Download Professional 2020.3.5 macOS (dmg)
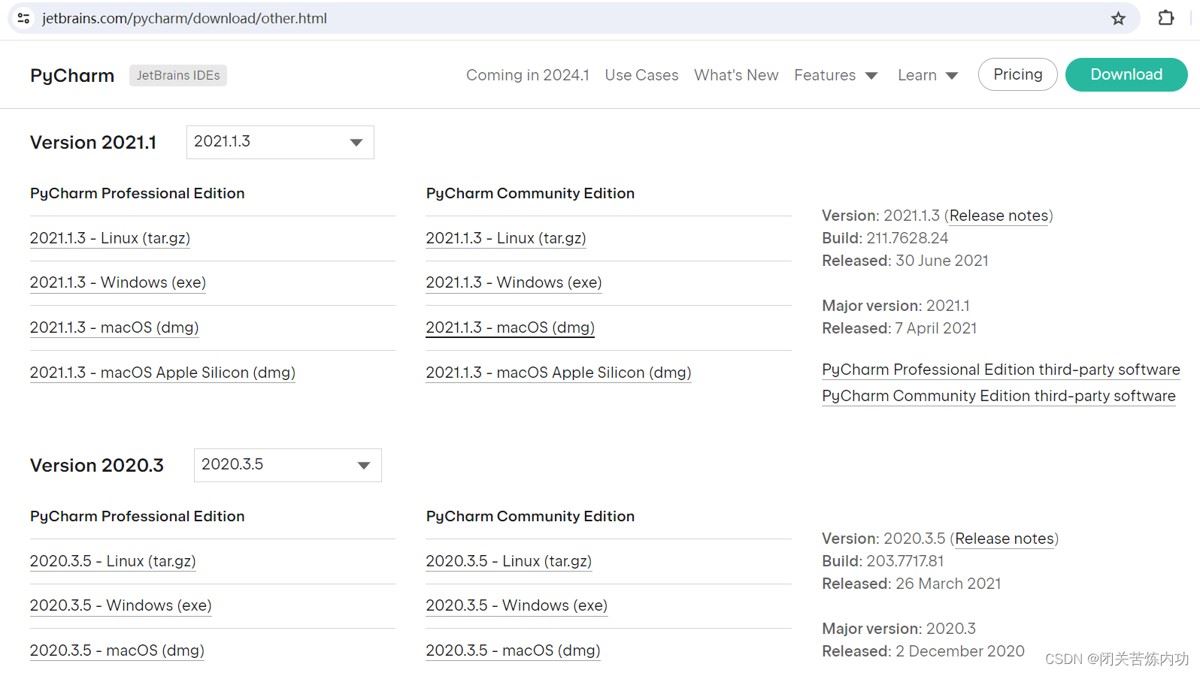This screenshot has width=1200, height=673. (117, 650)
